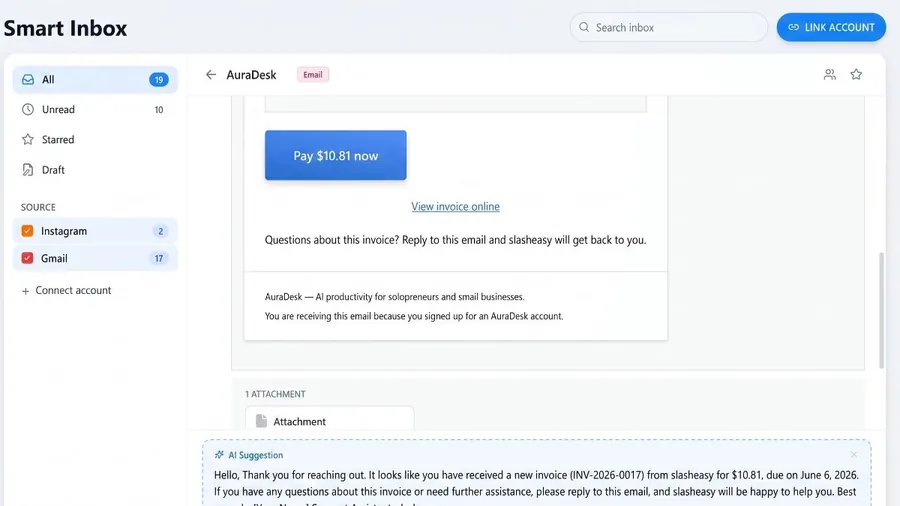The height and width of the screenshot is (506, 900).
Task: Dismiss the AI Suggestion panel
Action: (x=854, y=454)
